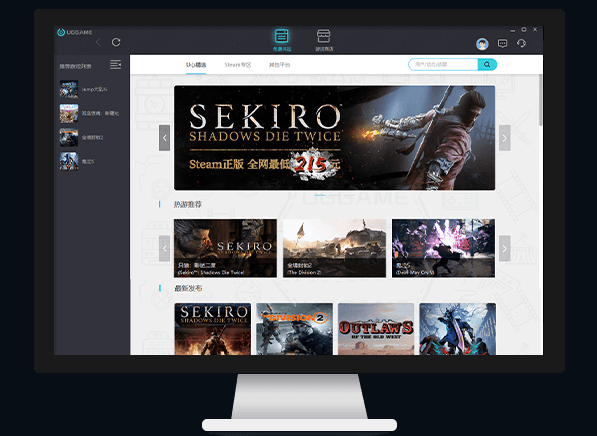The image size is (597, 436).
Task: Open the Devil May Cry 5 recommendation card
Action: pos(444,248)
